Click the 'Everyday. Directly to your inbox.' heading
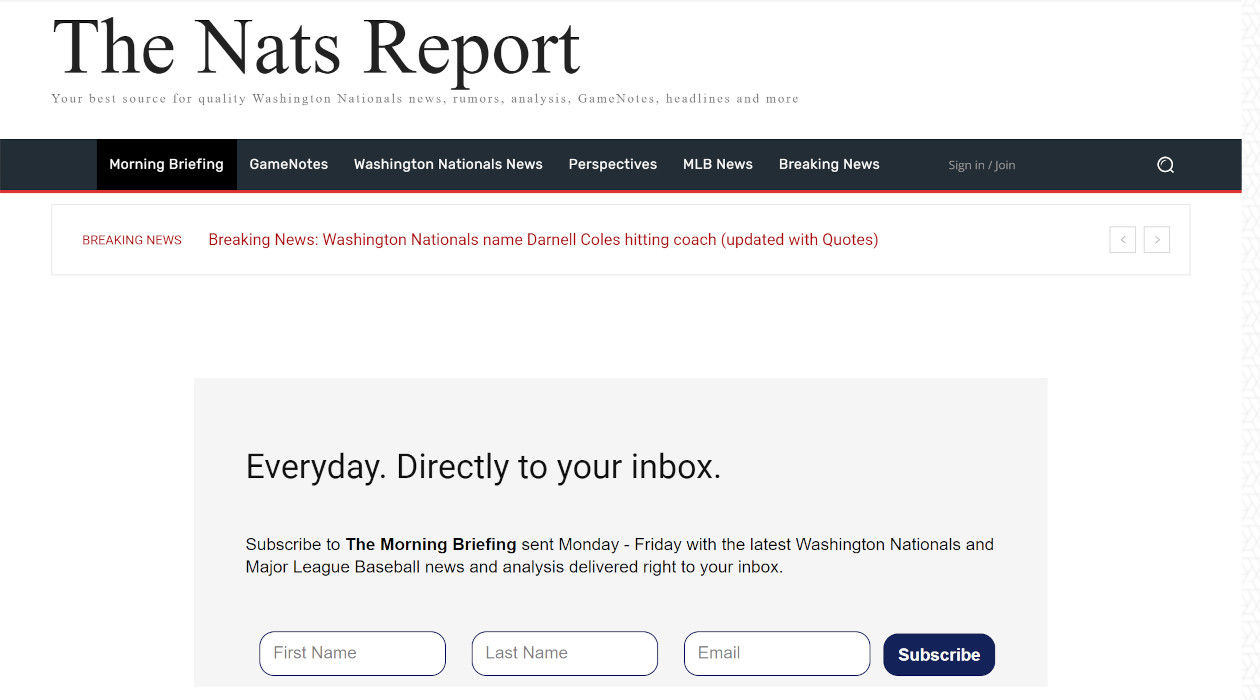Screen dimensions: 1260x700 point(483,467)
